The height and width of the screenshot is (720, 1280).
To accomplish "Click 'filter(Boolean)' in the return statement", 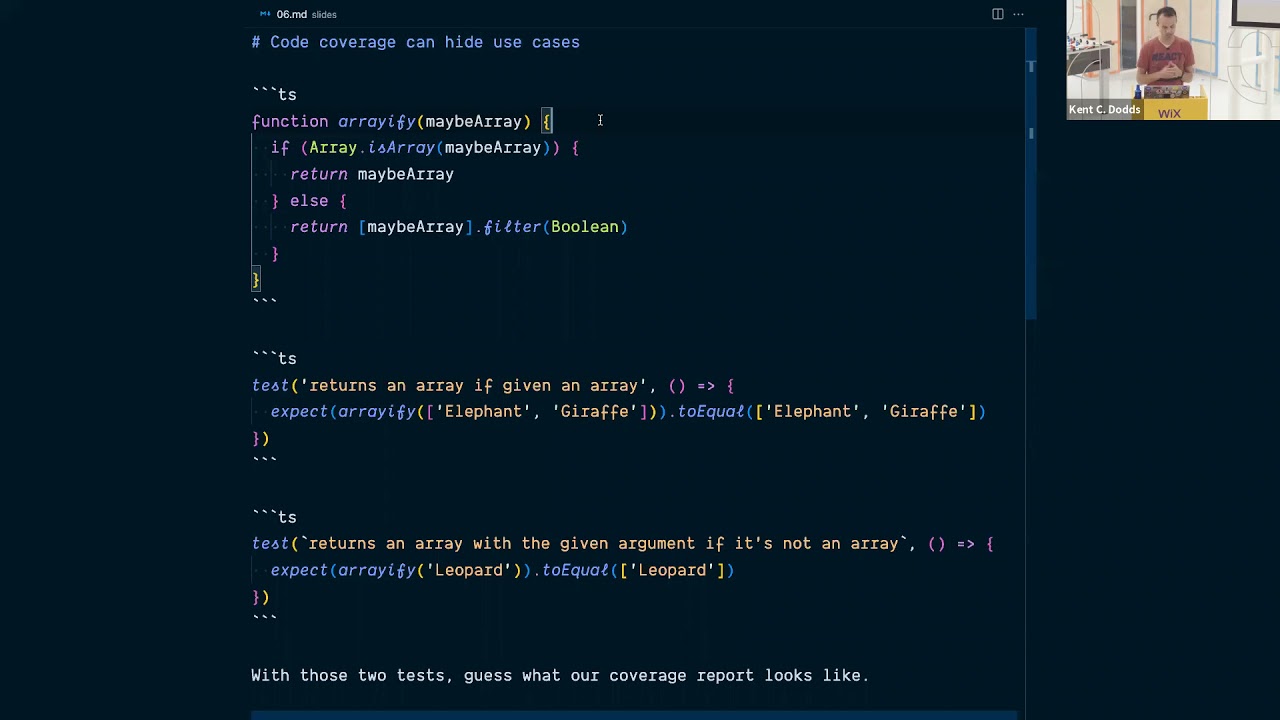I will (555, 227).
